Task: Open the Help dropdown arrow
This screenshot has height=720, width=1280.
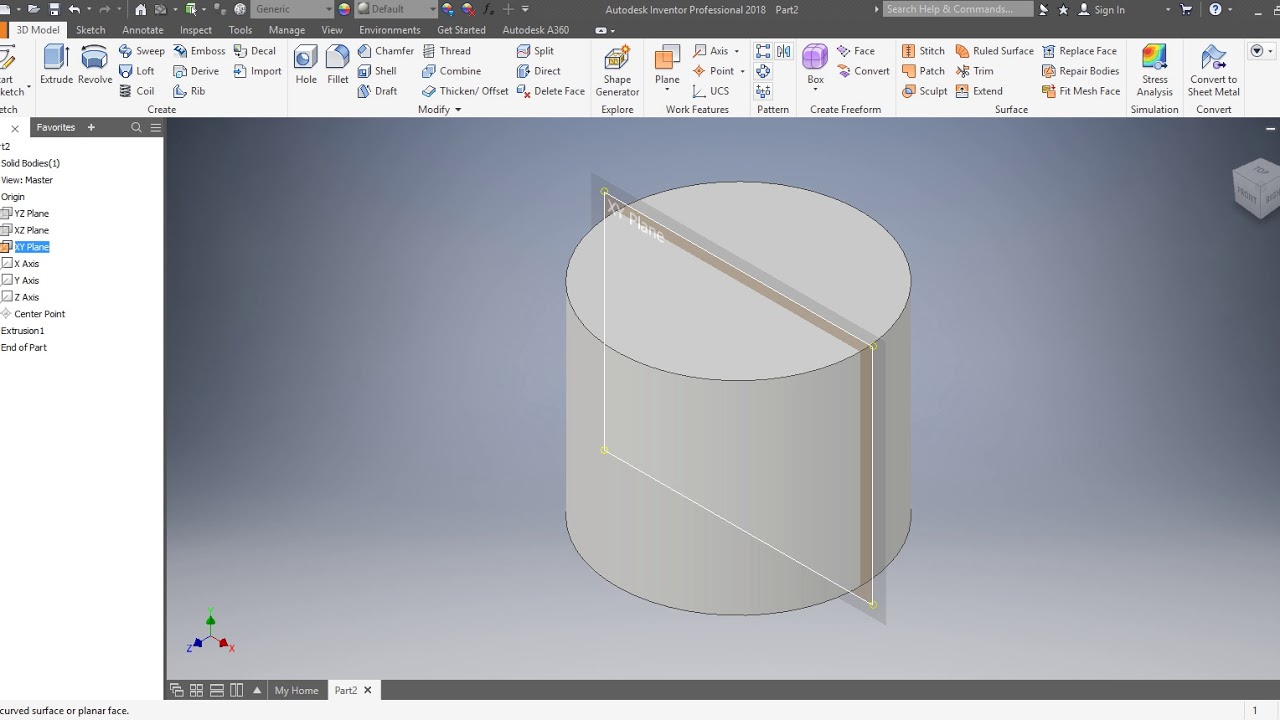Action: pyautogui.click(x=1231, y=9)
